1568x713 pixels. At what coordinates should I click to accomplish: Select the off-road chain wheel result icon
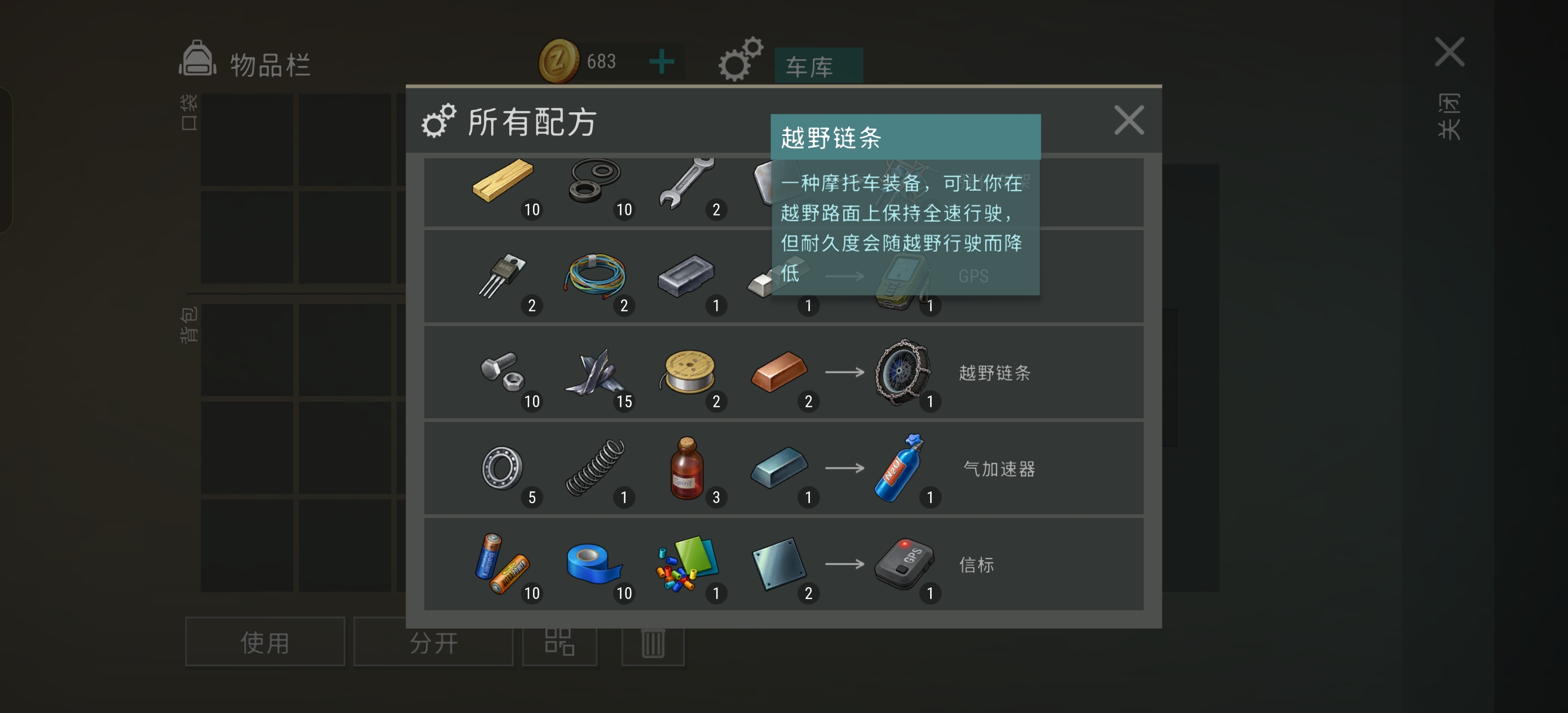click(x=902, y=372)
